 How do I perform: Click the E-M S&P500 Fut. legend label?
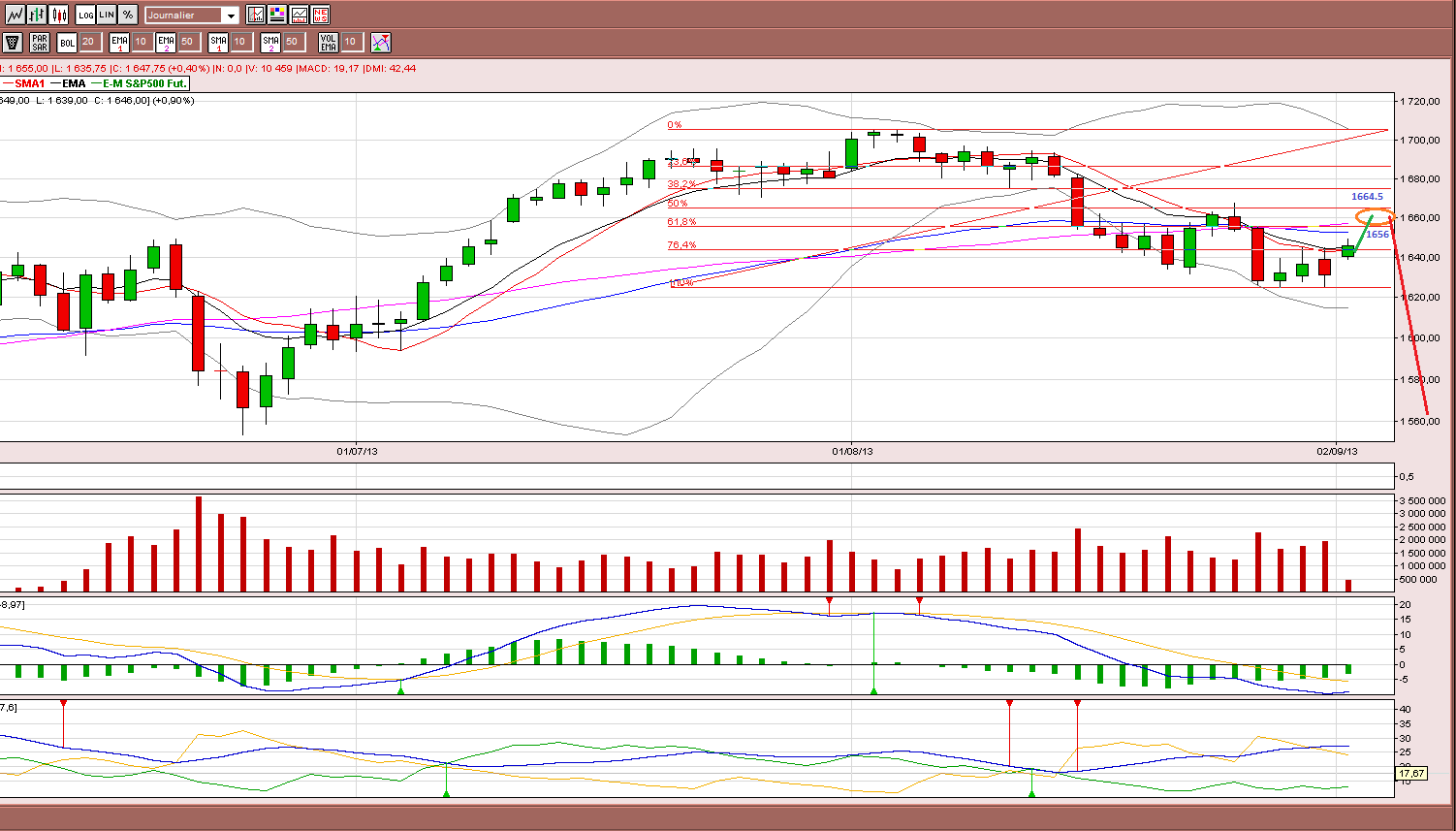click(x=146, y=83)
